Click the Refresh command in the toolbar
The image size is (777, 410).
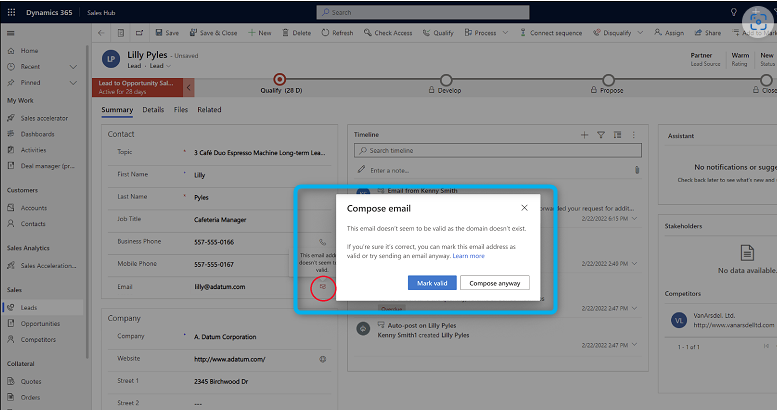[336, 33]
